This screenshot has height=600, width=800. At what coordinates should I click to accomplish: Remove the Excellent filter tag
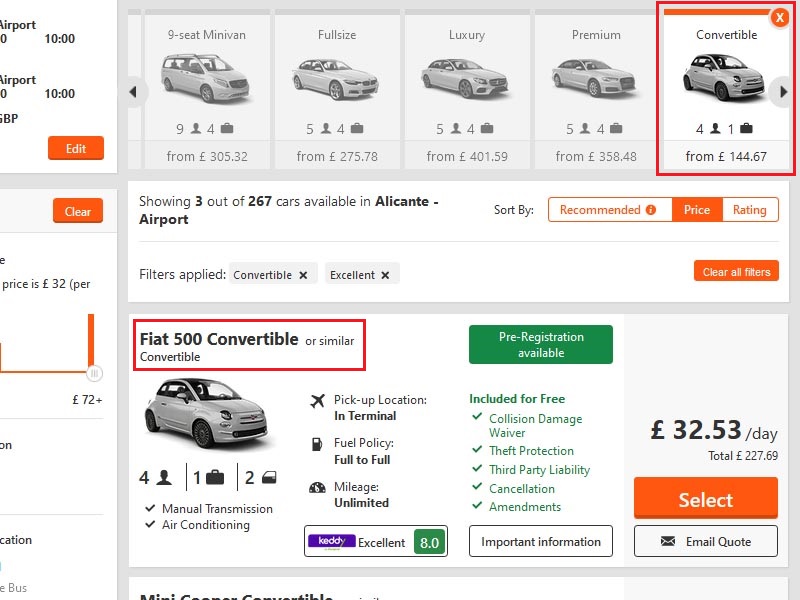pyautogui.click(x=385, y=275)
